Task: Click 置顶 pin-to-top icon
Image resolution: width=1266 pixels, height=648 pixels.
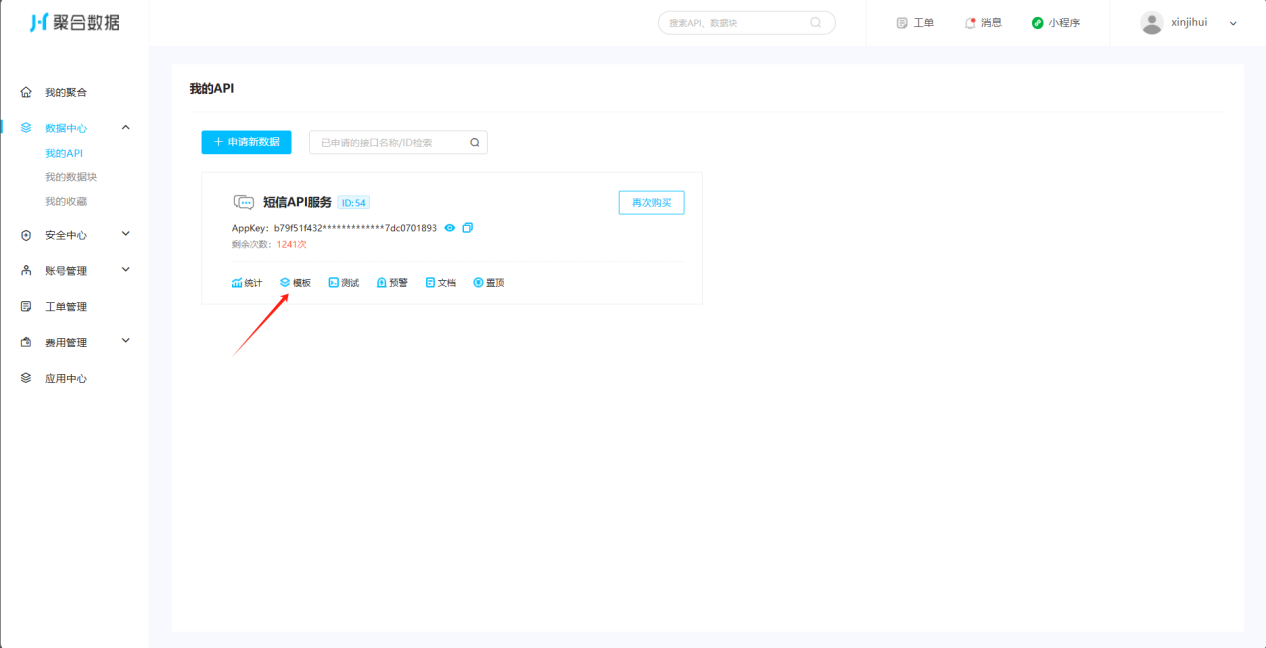Action: 478,283
